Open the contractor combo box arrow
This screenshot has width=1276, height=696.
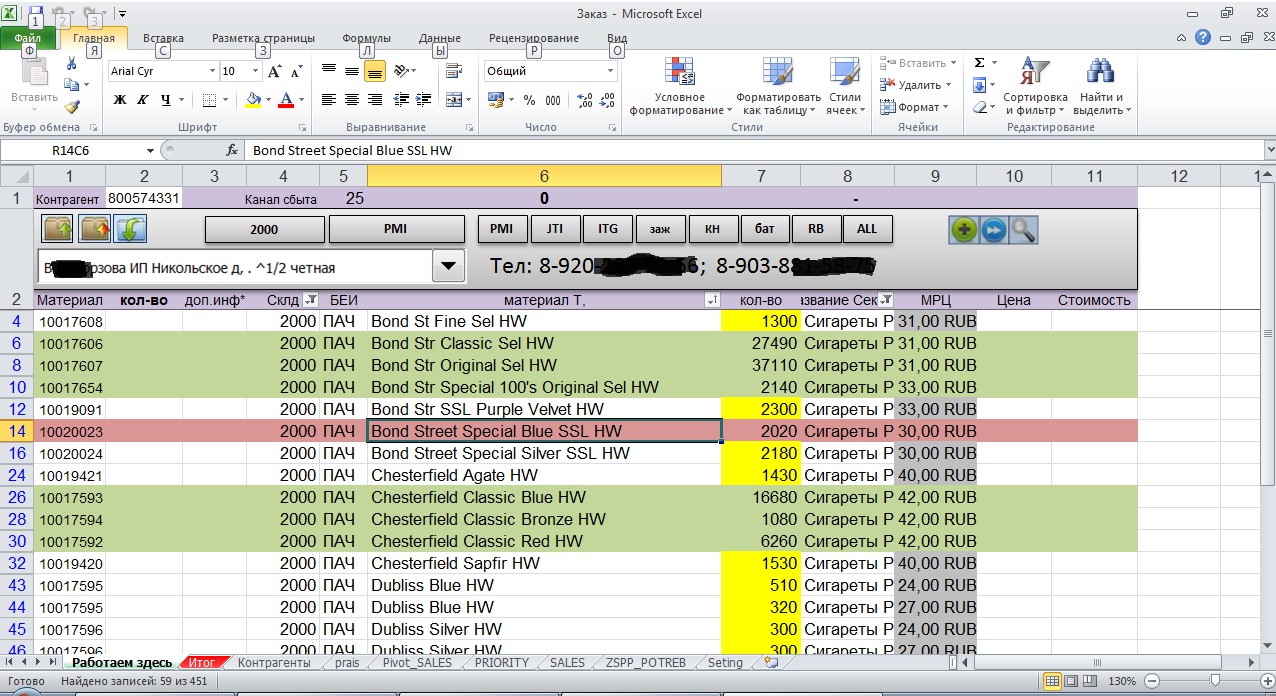(448, 266)
